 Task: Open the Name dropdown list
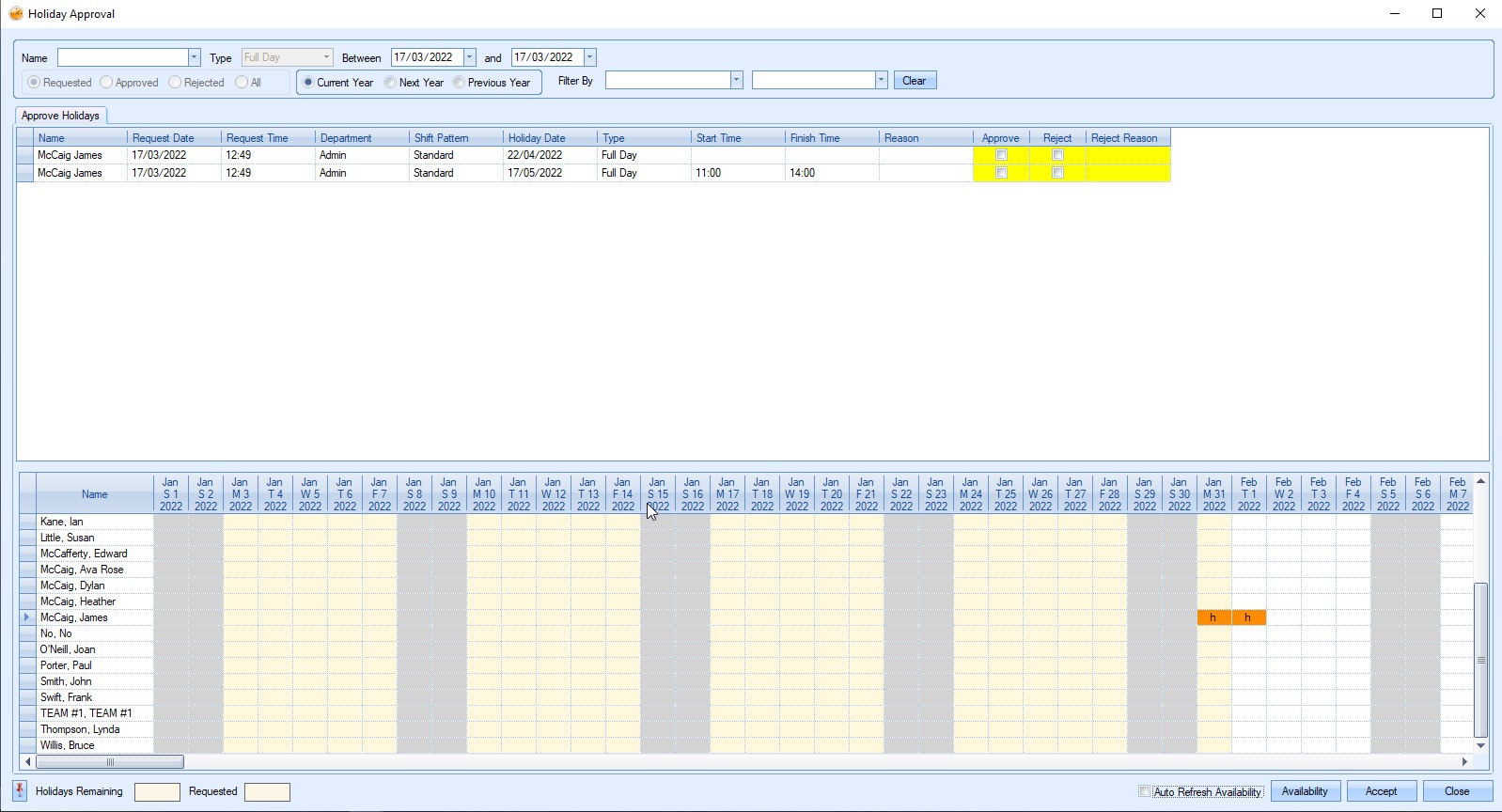[x=194, y=57]
